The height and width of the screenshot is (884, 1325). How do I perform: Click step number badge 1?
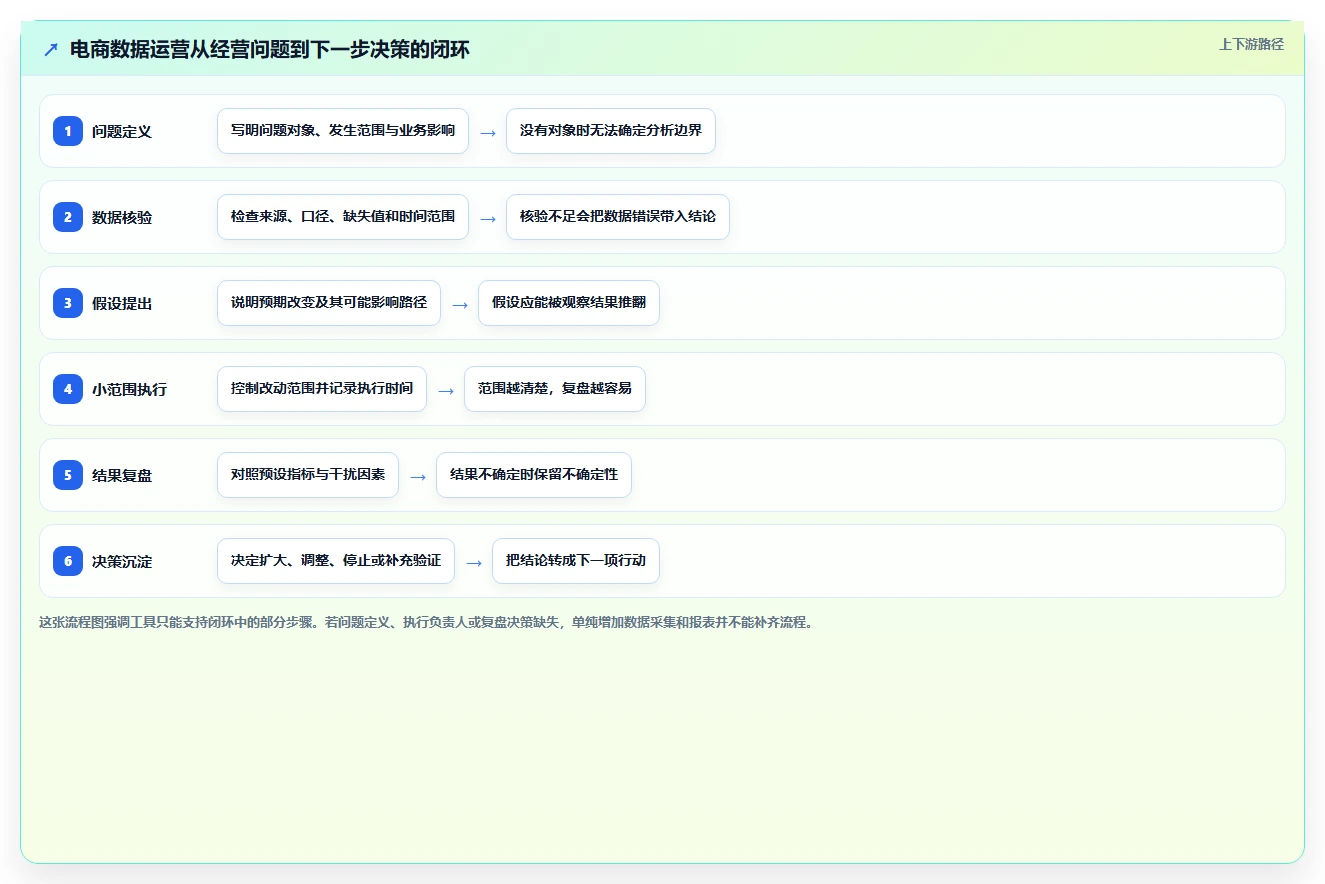[68, 131]
